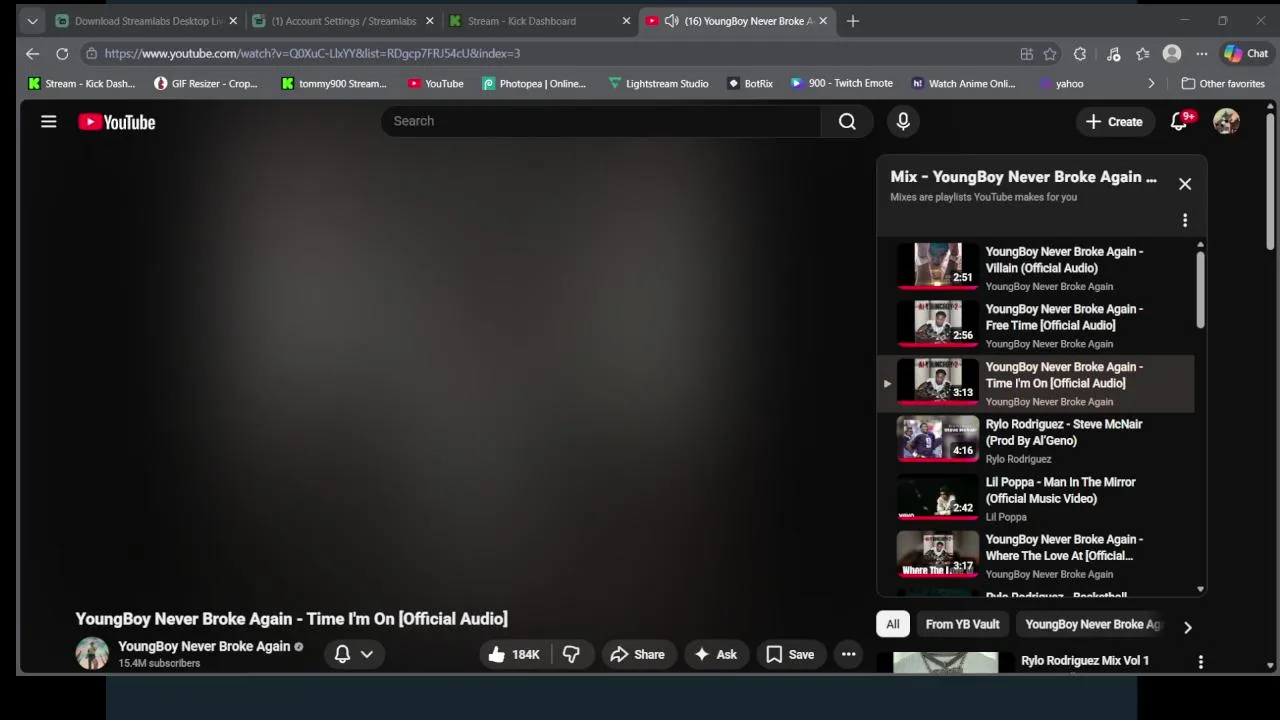Bookmark this page with star icon
This screenshot has height=720, width=1280.
(1050, 54)
